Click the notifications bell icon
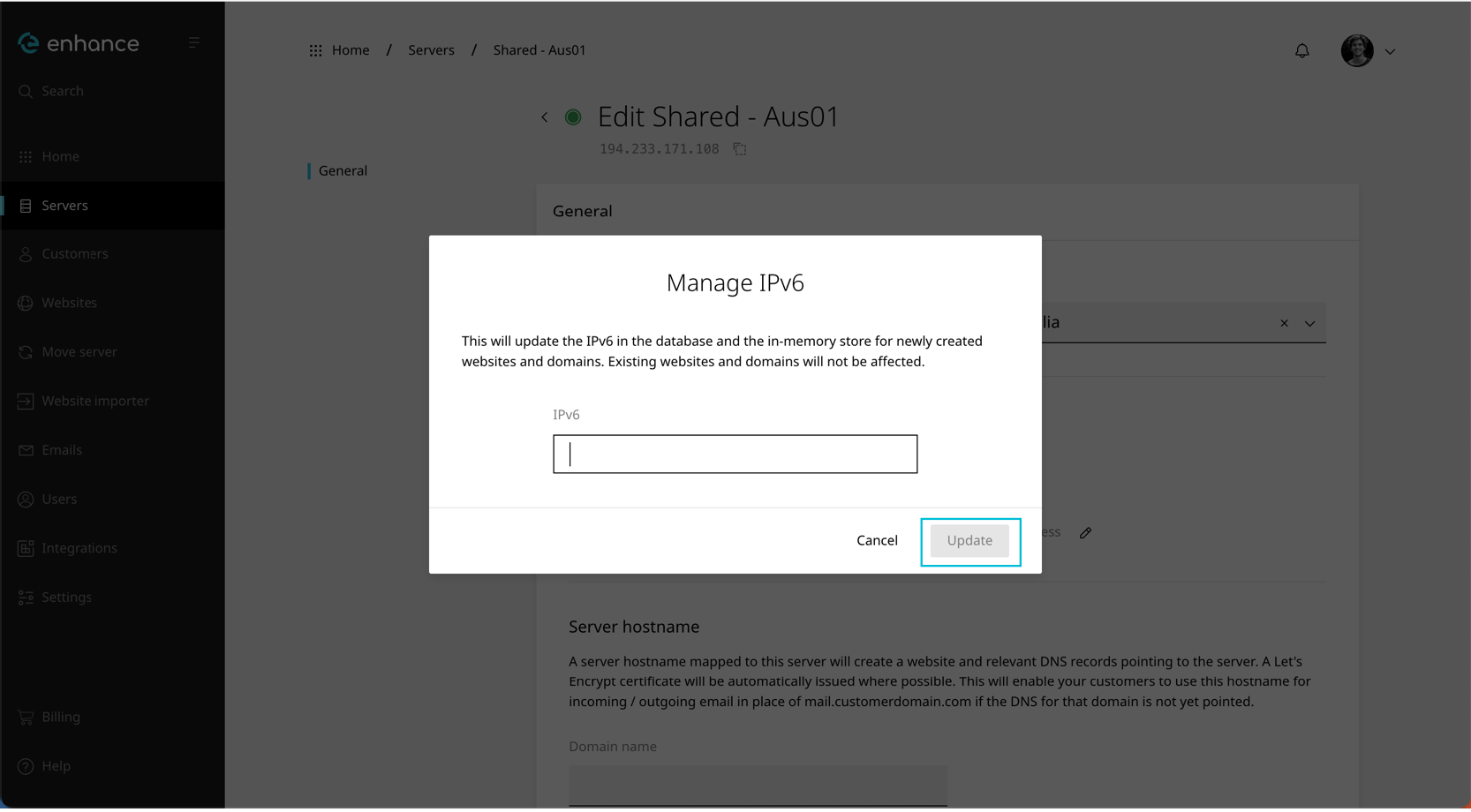The height and width of the screenshot is (812, 1471). 1301,51
